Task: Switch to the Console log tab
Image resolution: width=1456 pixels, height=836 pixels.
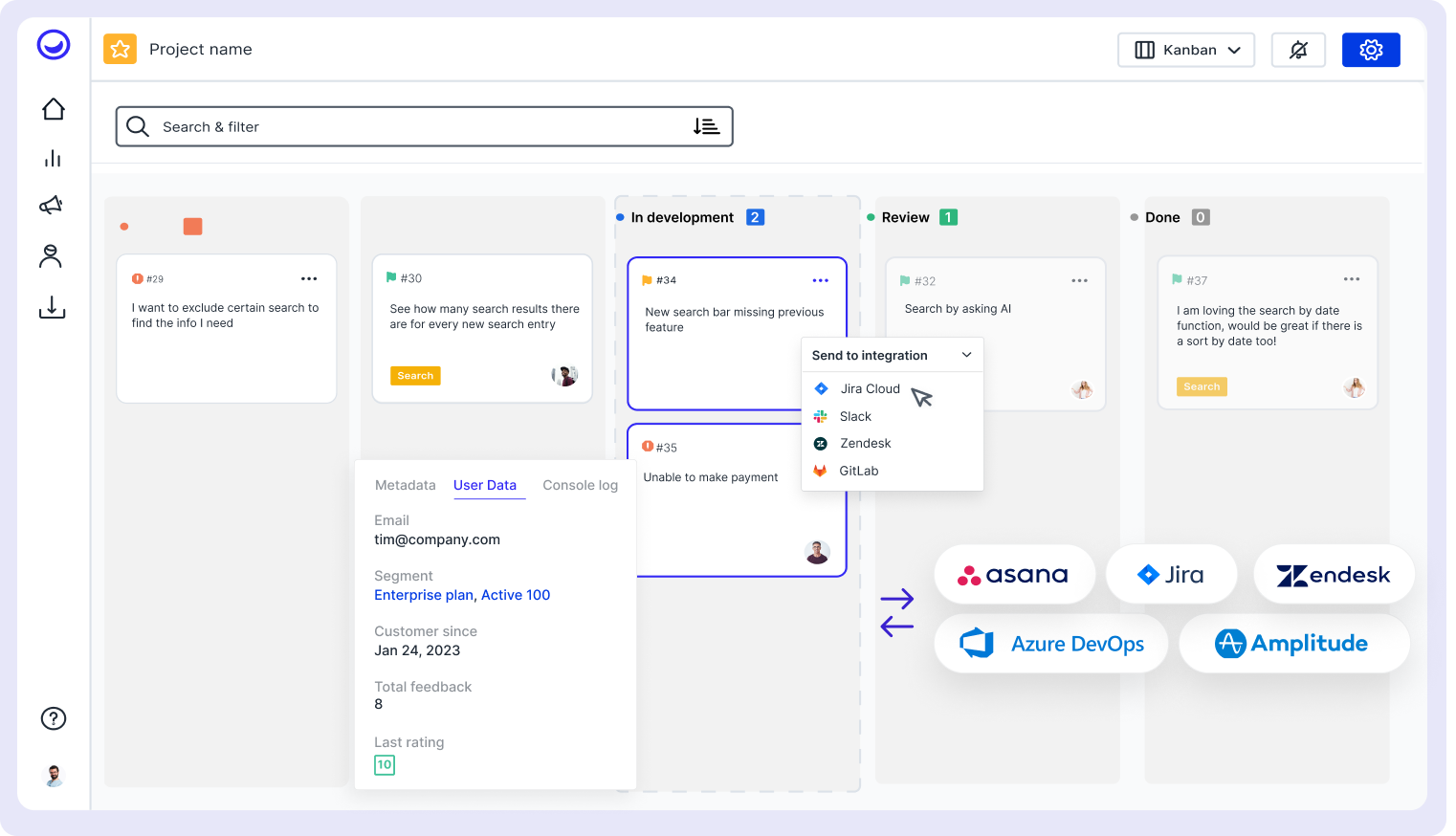Action: tap(580, 485)
